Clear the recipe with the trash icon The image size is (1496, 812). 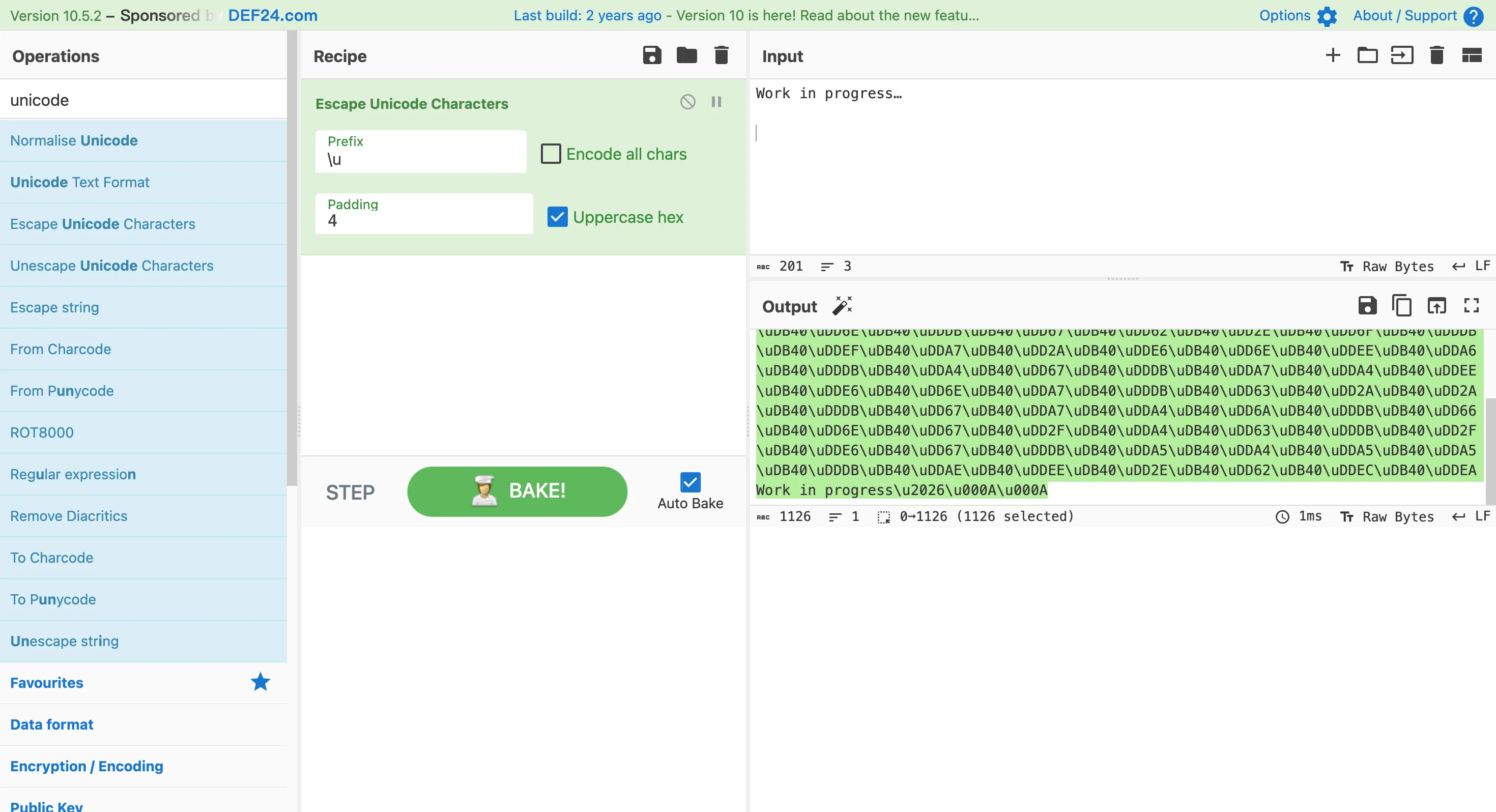click(x=721, y=56)
